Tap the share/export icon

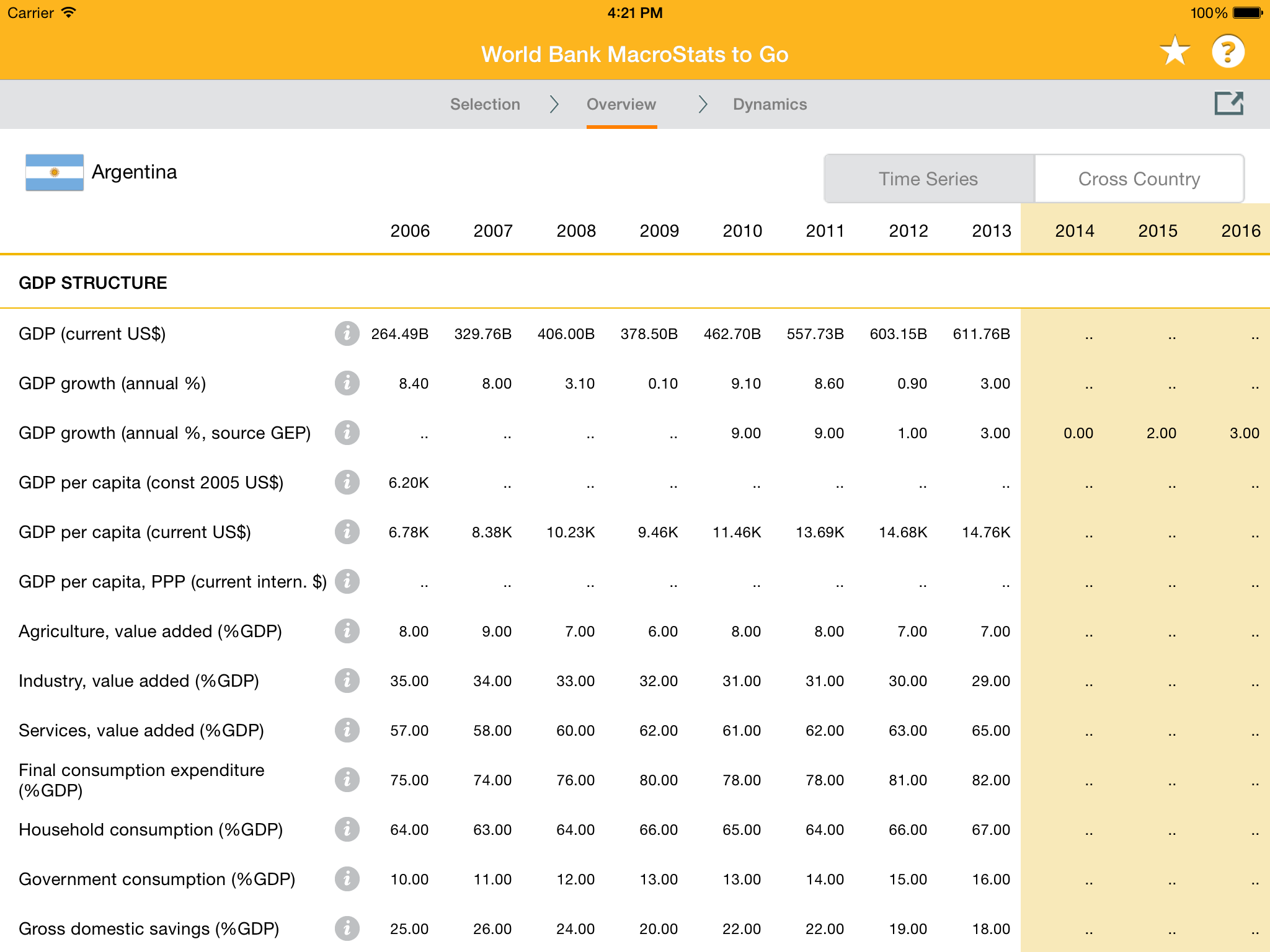(x=1229, y=103)
